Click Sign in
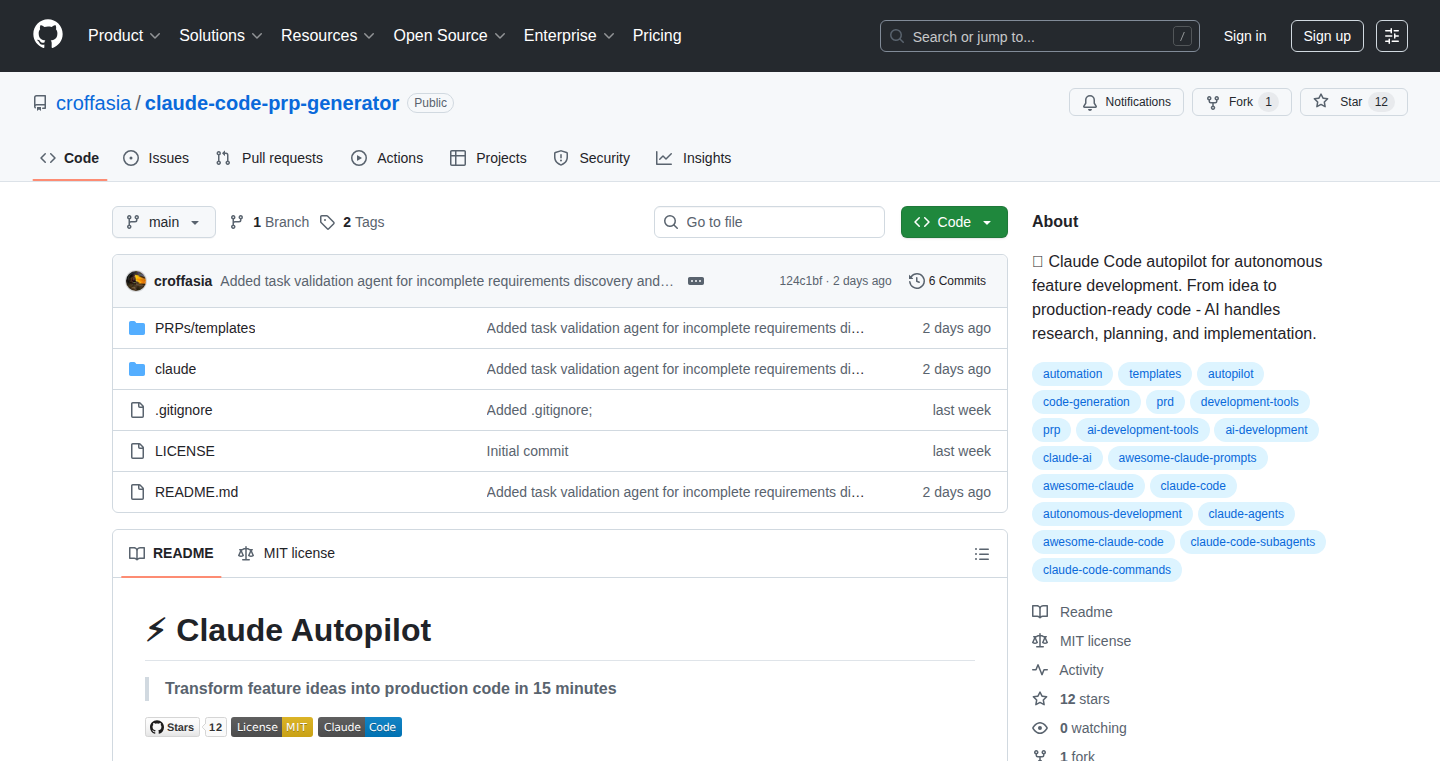 pyautogui.click(x=1245, y=36)
